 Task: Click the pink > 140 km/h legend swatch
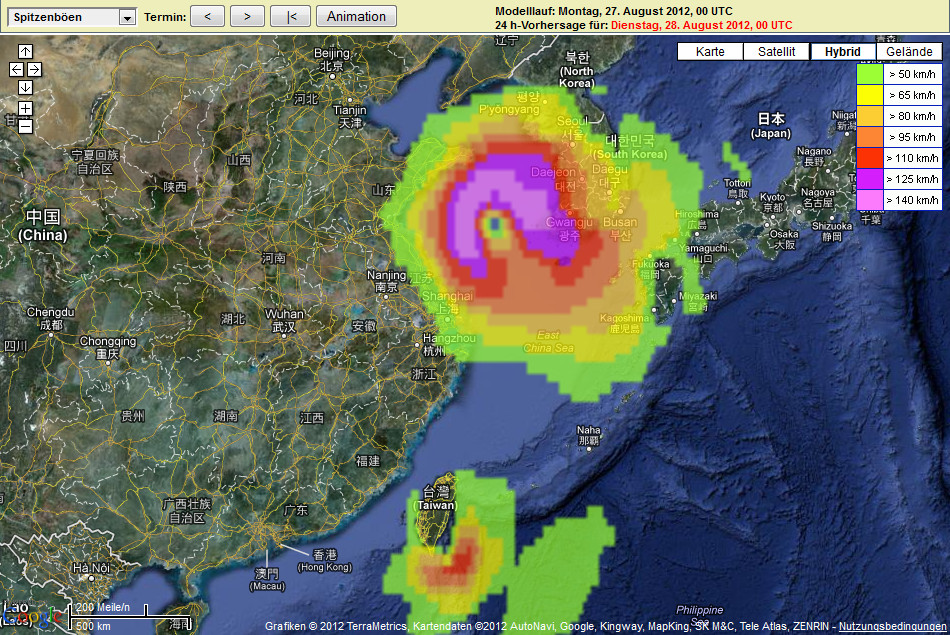click(870, 200)
